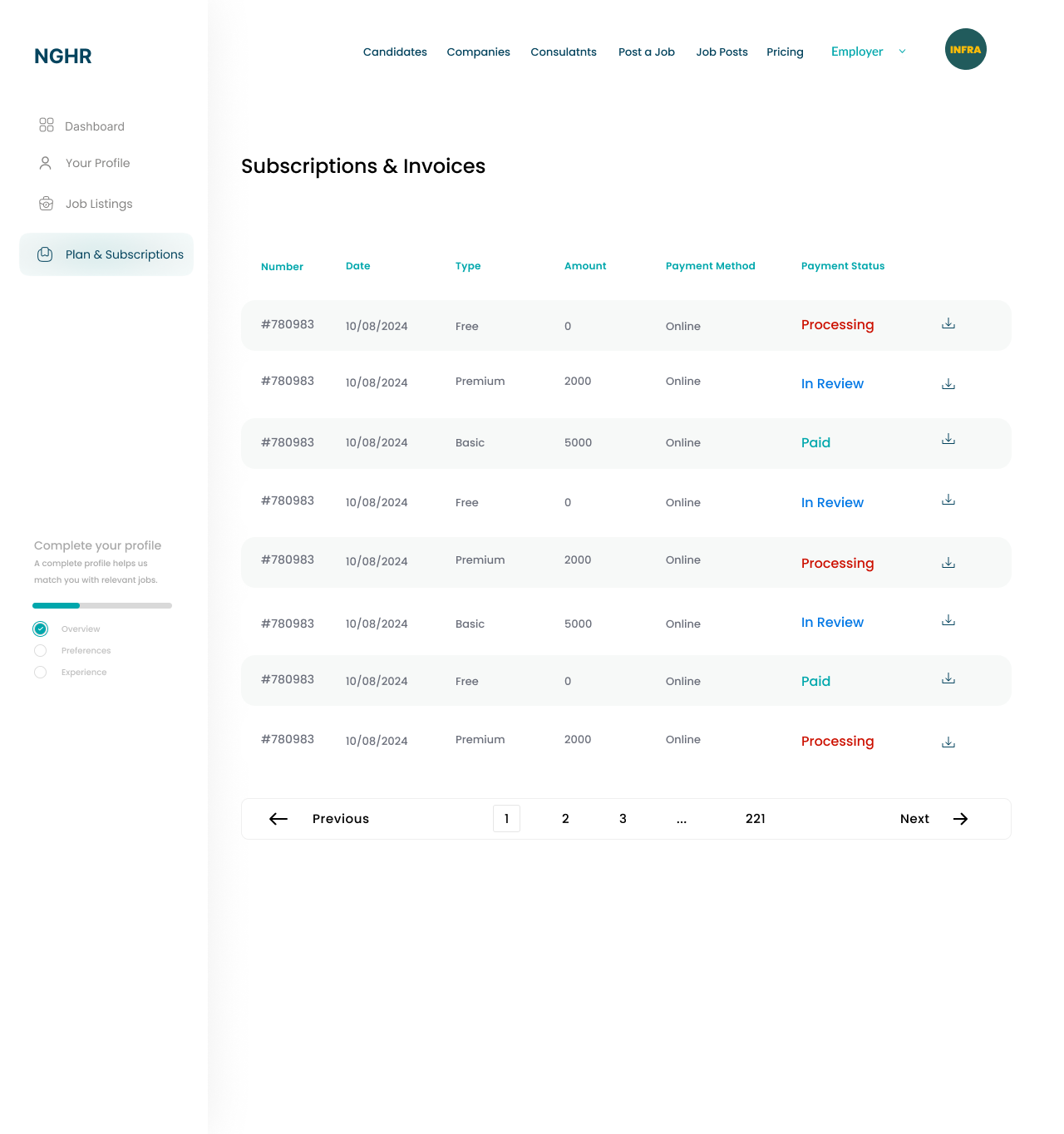The width and height of the screenshot is (1064, 1134).
Task: Click Paid status in the Free row
Action: (815, 681)
